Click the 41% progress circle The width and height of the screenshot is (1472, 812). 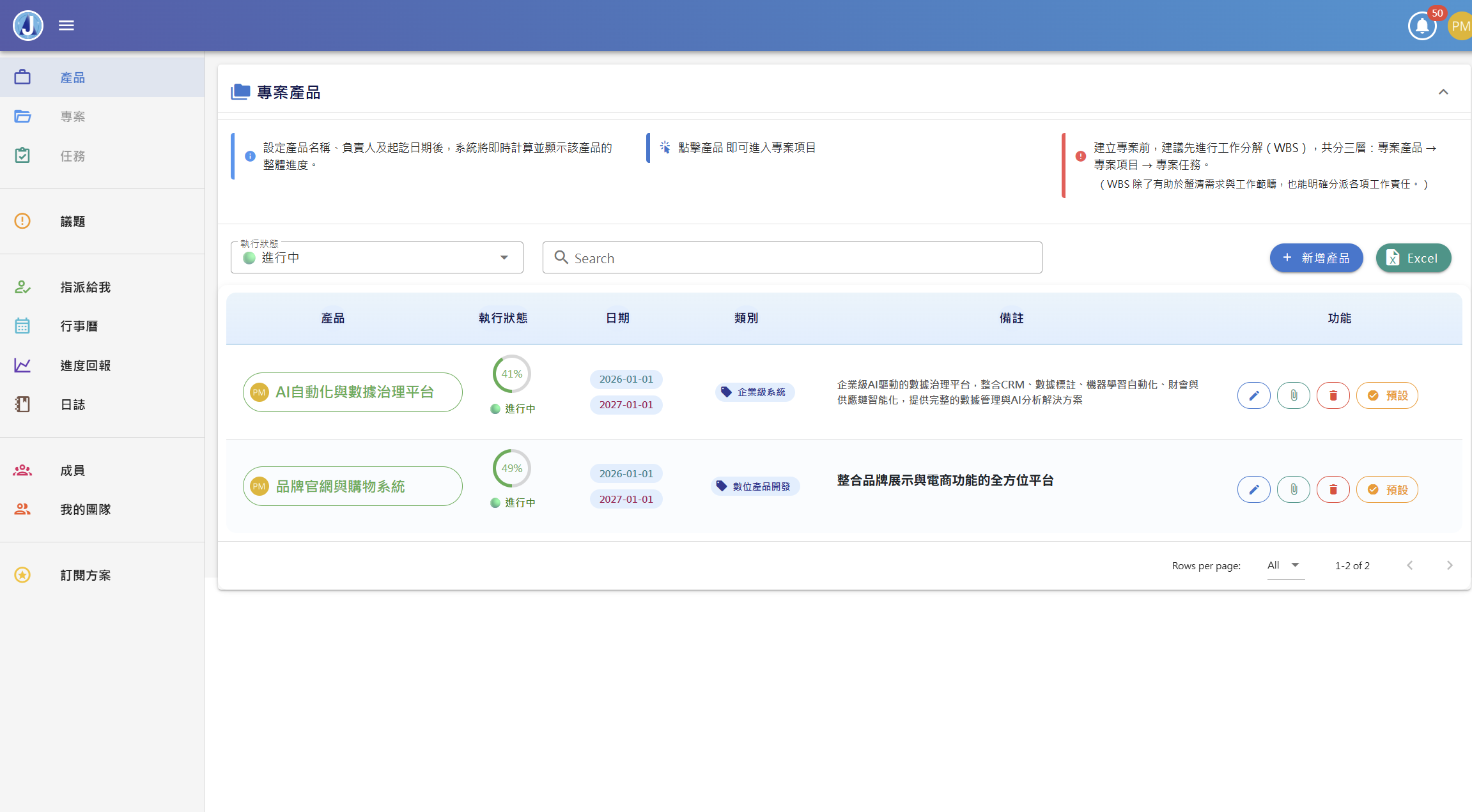tap(511, 374)
